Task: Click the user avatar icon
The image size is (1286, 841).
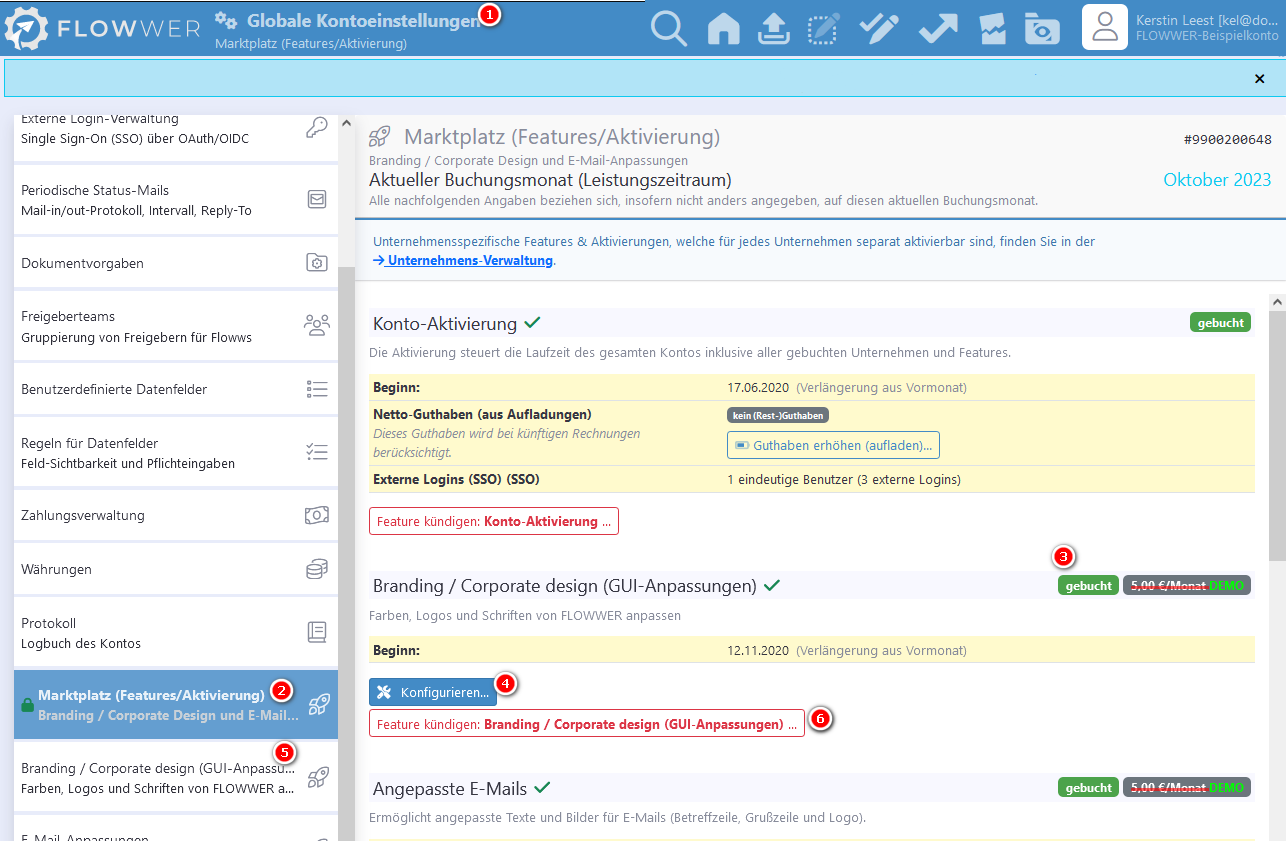Action: point(1105,27)
